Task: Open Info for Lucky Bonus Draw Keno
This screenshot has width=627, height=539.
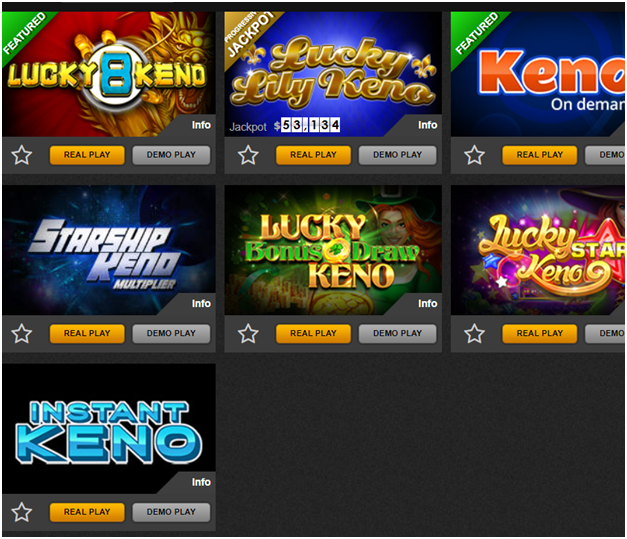Action: tap(427, 303)
